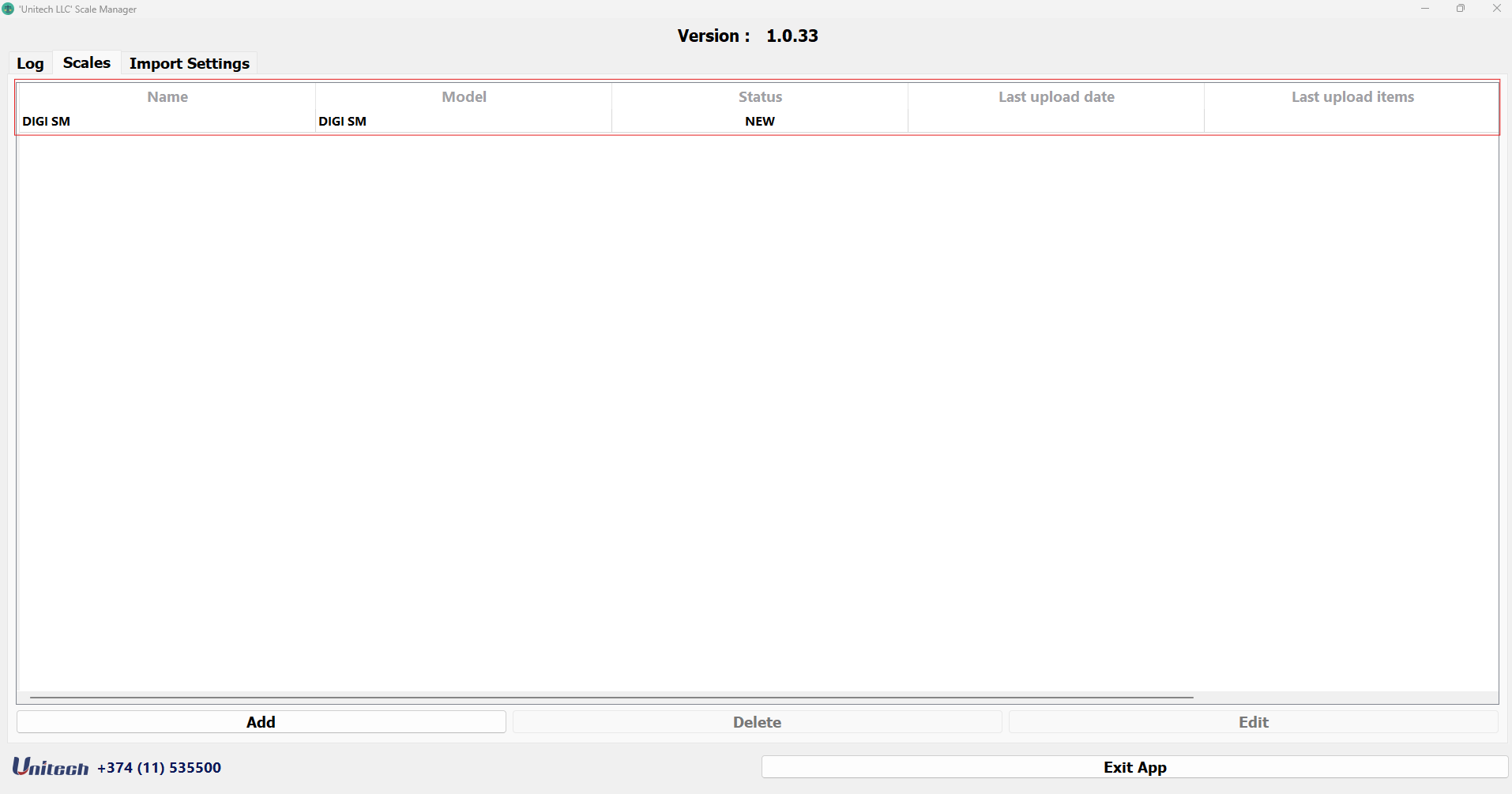
Task: Click the Status column header
Action: tap(760, 96)
